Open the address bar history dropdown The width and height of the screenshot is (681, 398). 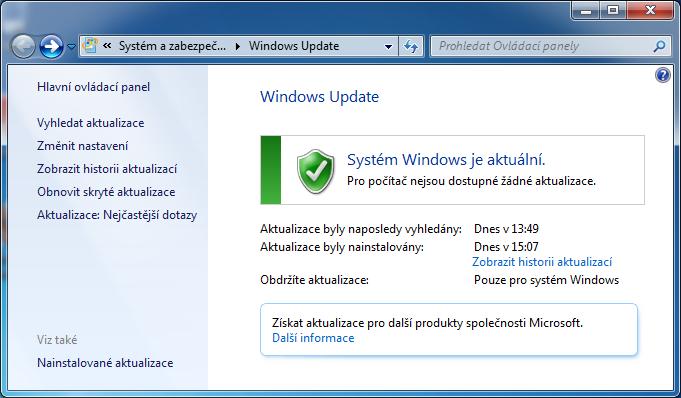point(388,46)
